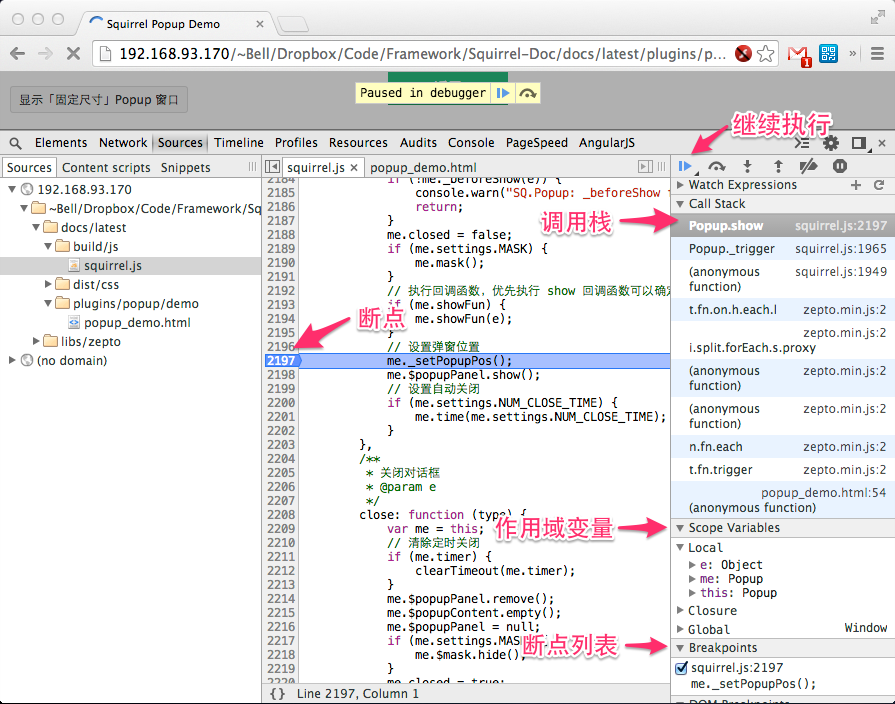Collapse the Scope Variables section

[x=680, y=528]
